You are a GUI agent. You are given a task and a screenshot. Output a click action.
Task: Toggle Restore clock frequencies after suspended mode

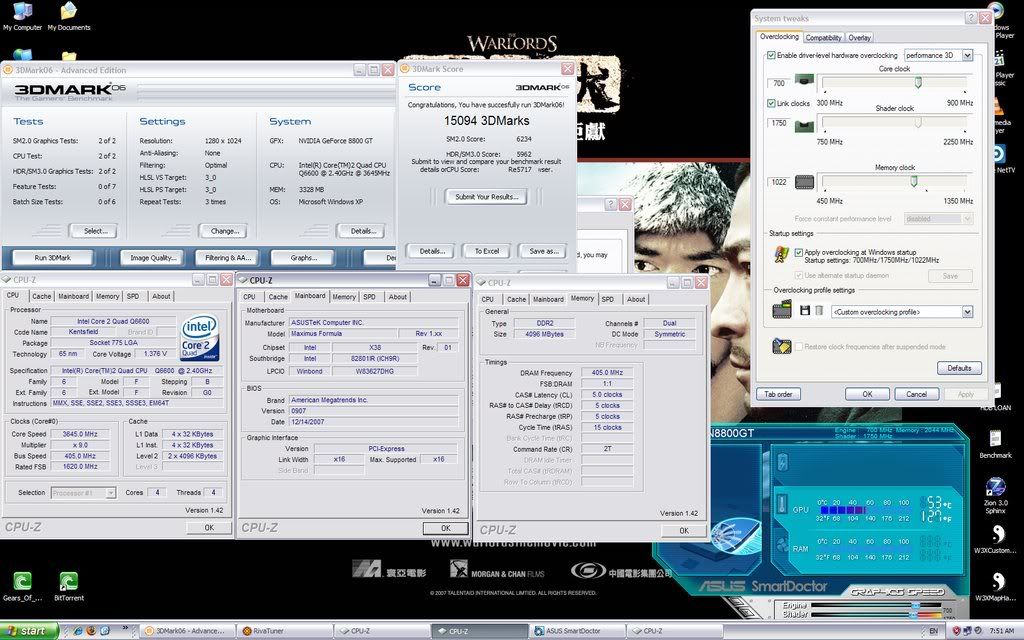pyautogui.click(x=798, y=347)
